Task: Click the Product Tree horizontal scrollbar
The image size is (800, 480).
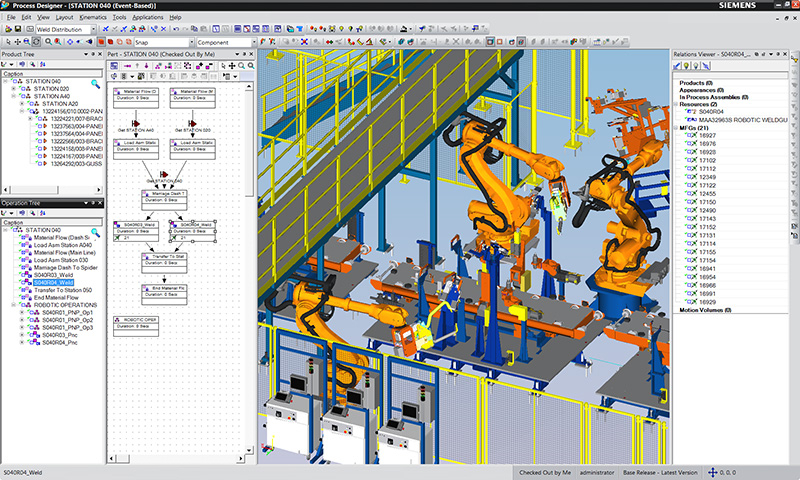Action: point(52,190)
